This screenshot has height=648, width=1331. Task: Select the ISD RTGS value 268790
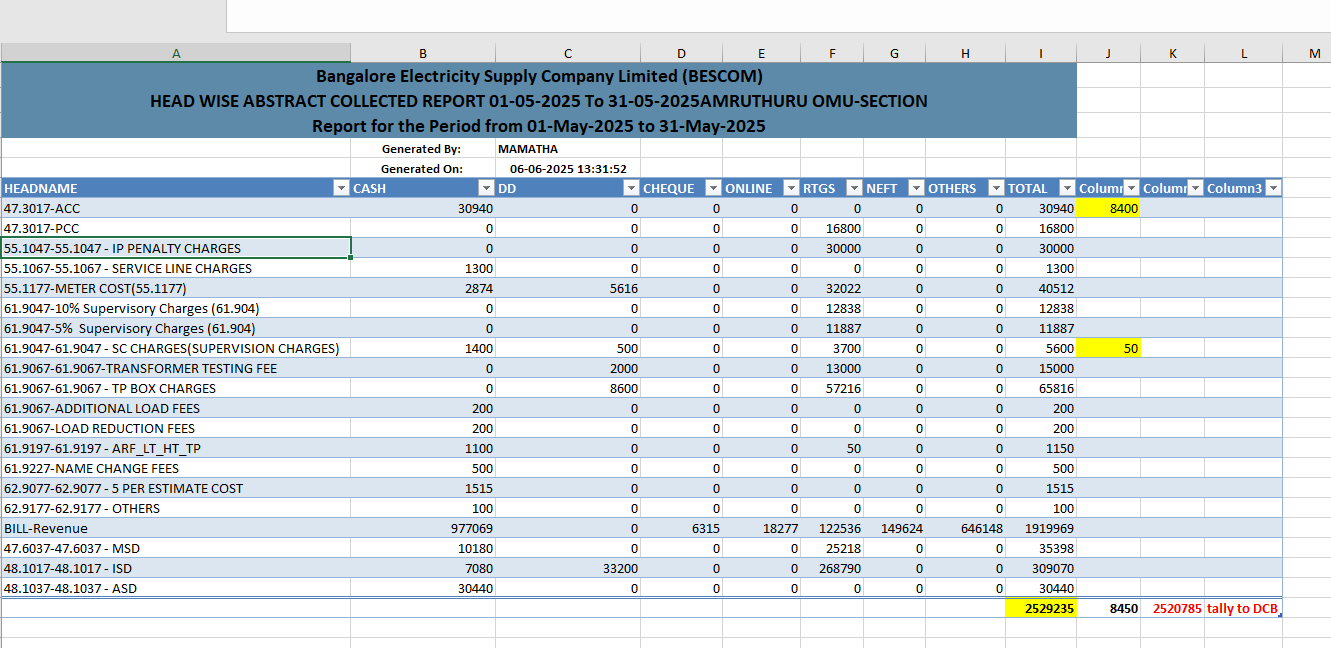click(832, 568)
